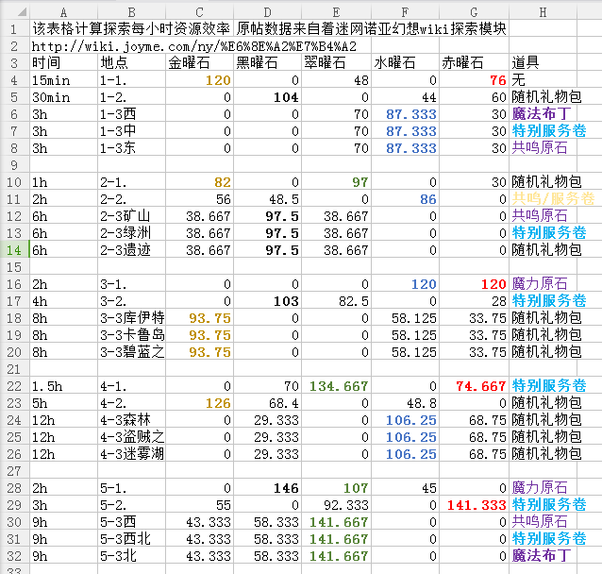The height and width of the screenshot is (574, 602).
Task: Click the wiki.joyme.com URL cell
Action: coord(194,46)
